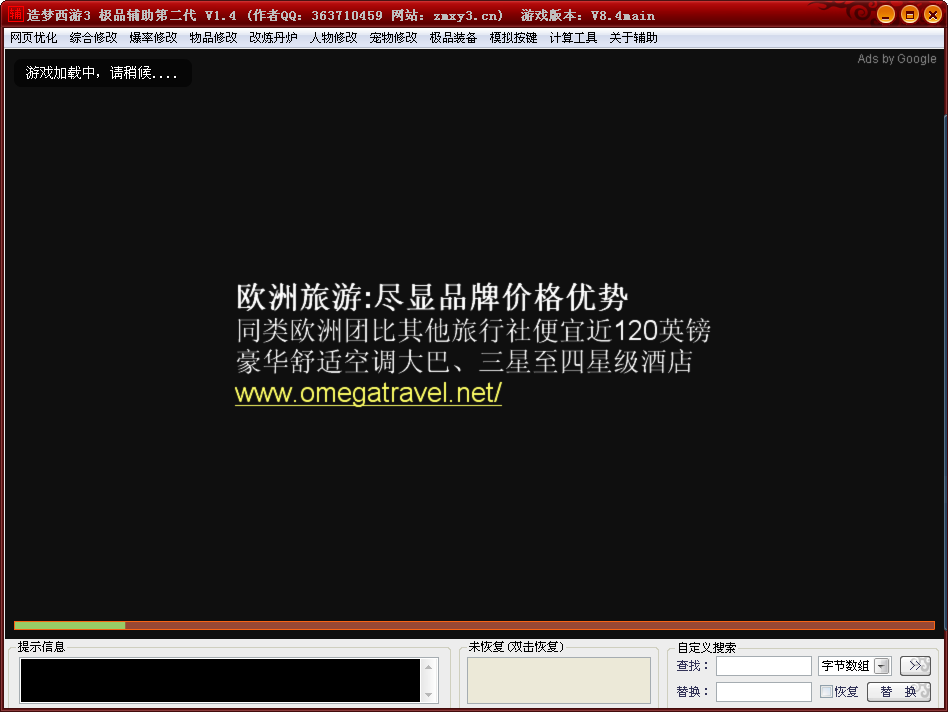
Task: Click the game loading progress bar
Action: [x=475, y=626]
